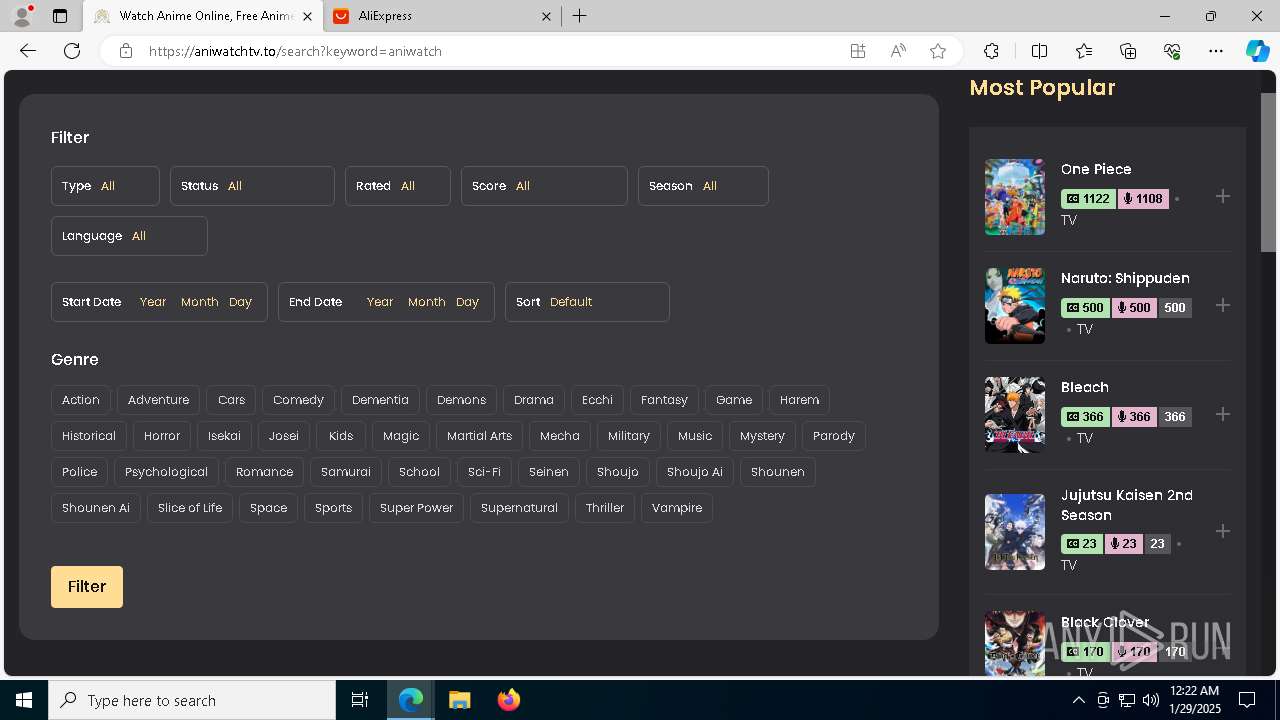
Task: Open the Favorites list
Action: 1084,51
